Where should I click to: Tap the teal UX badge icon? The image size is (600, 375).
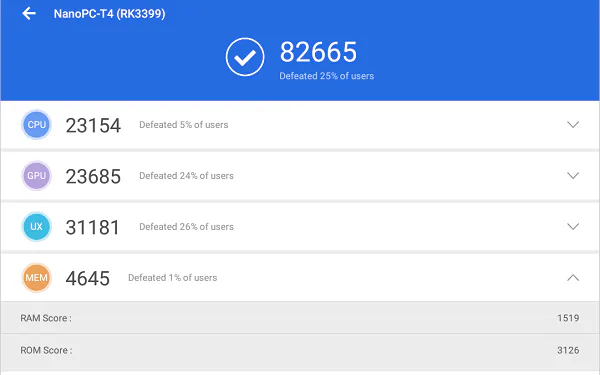tap(36, 227)
